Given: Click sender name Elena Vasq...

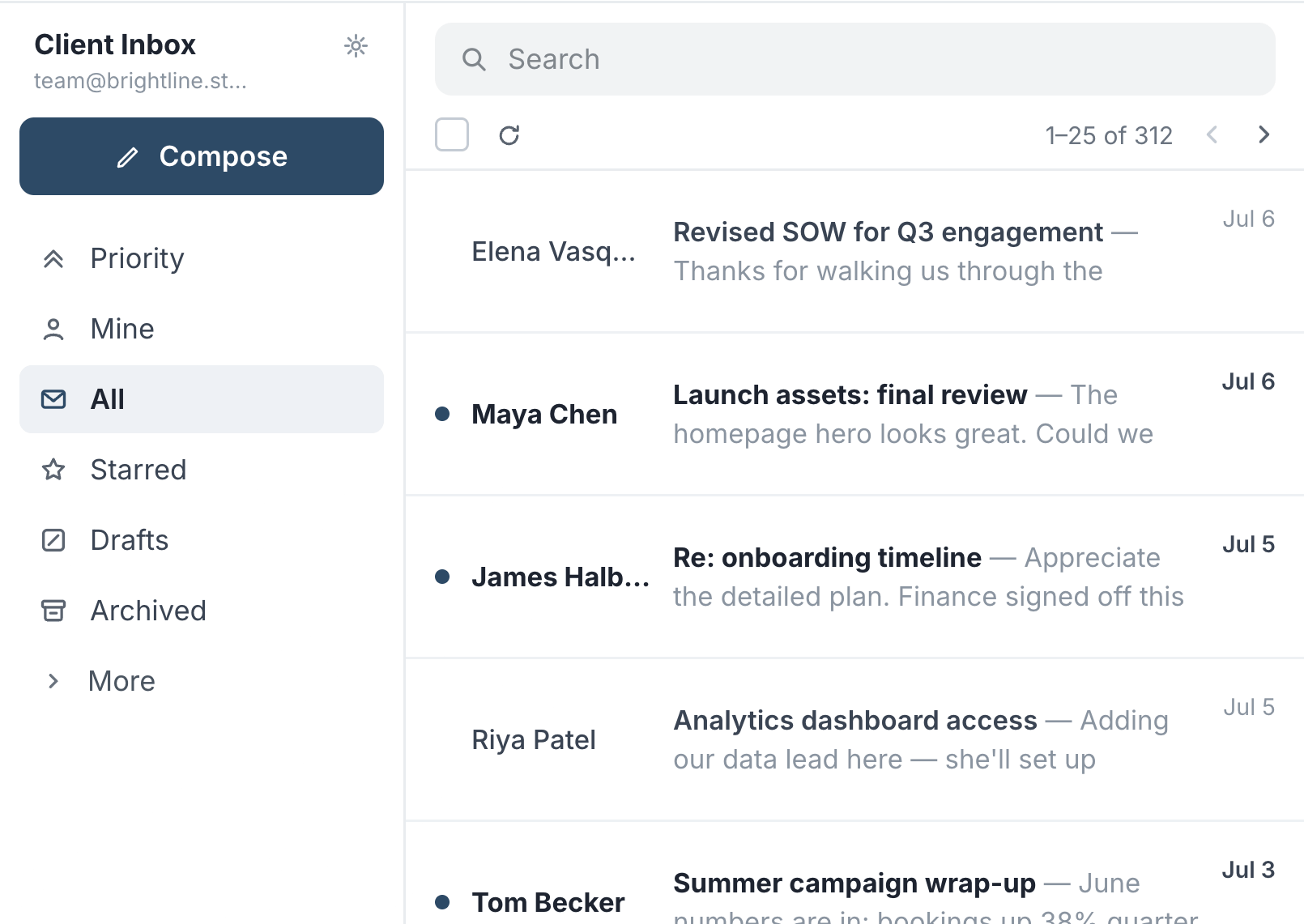Looking at the screenshot, I should tap(554, 252).
